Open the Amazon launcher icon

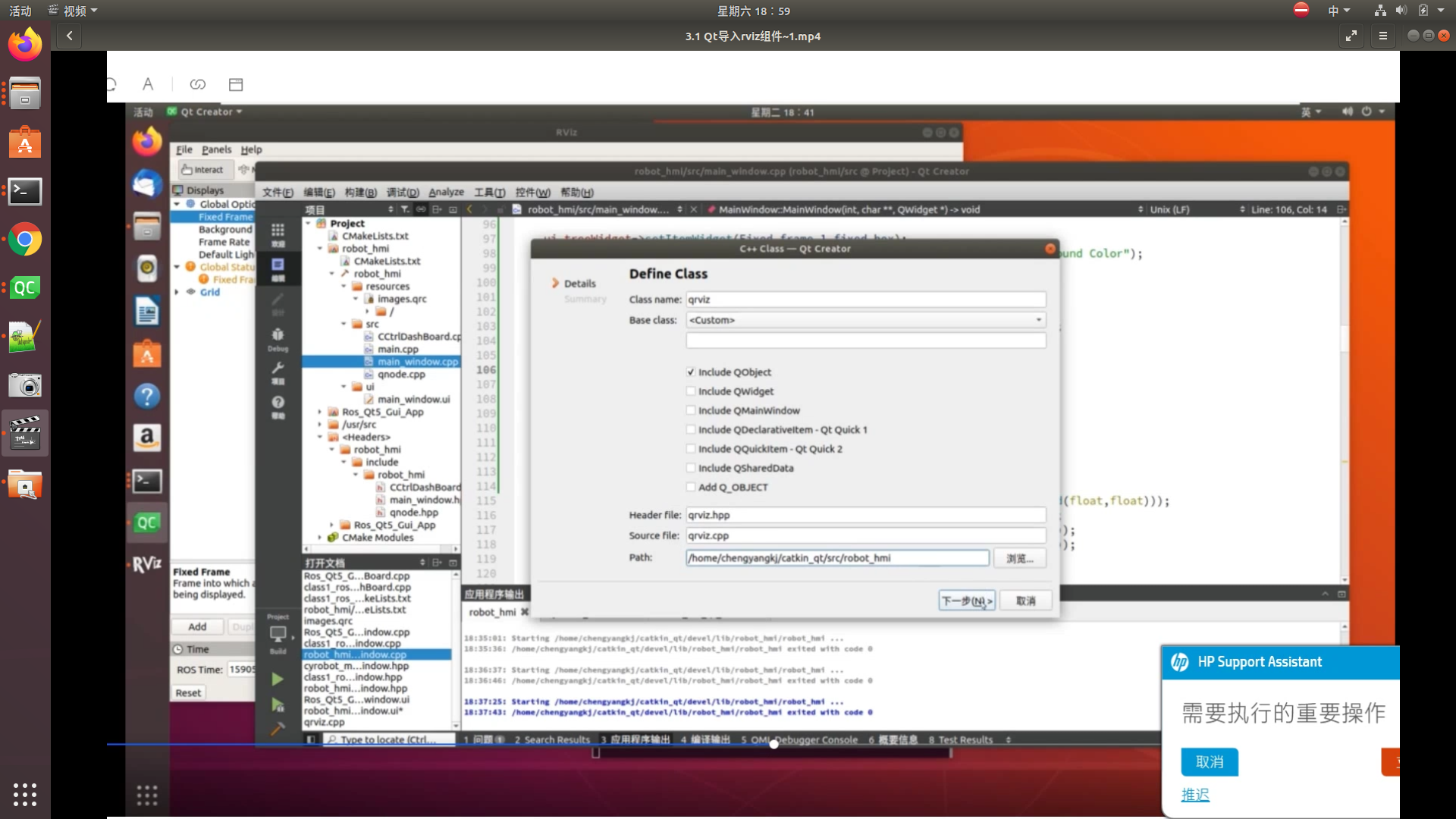coord(147,438)
